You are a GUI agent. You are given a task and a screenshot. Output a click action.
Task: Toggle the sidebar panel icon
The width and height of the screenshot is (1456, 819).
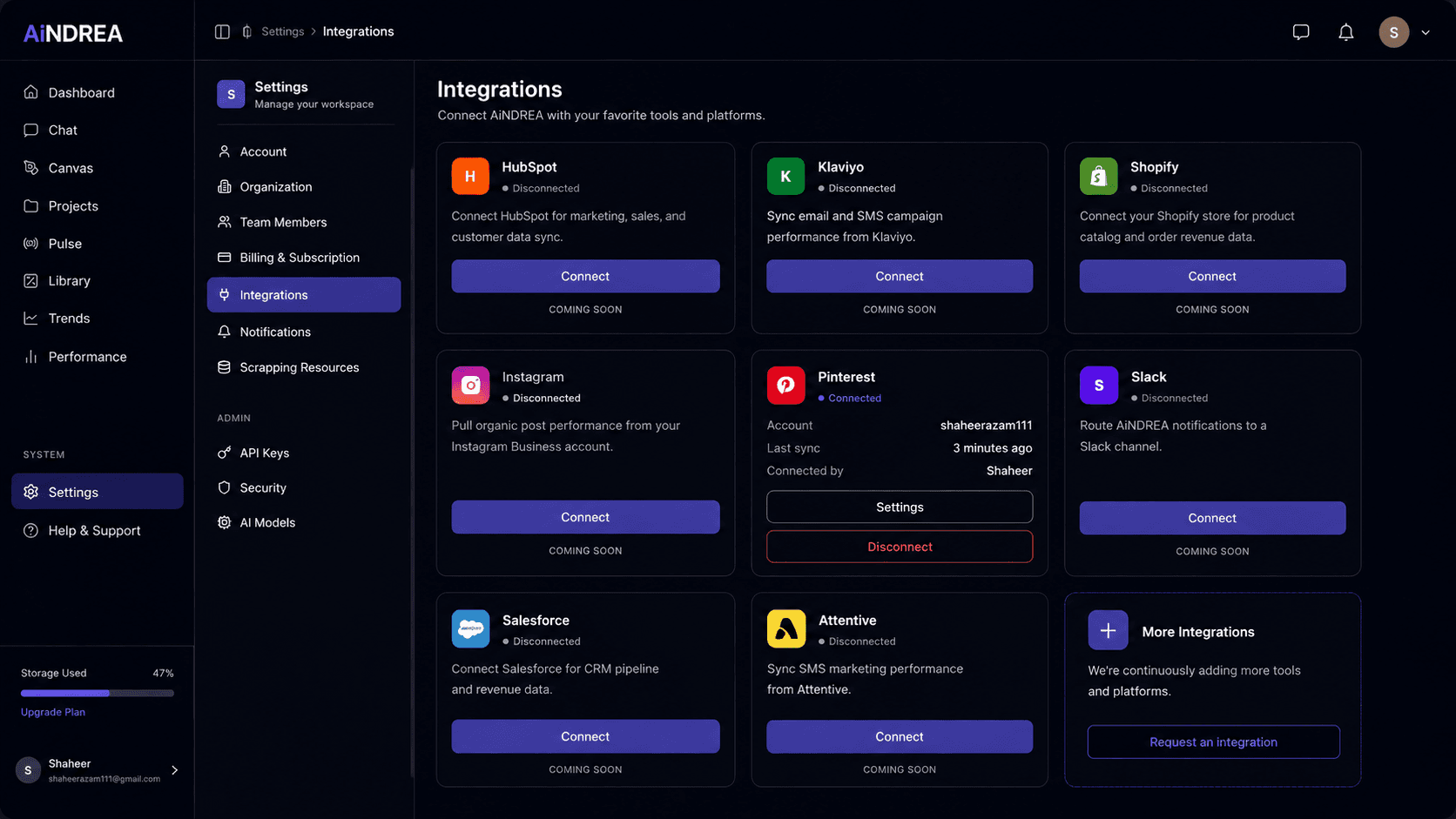tap(222, 31)
